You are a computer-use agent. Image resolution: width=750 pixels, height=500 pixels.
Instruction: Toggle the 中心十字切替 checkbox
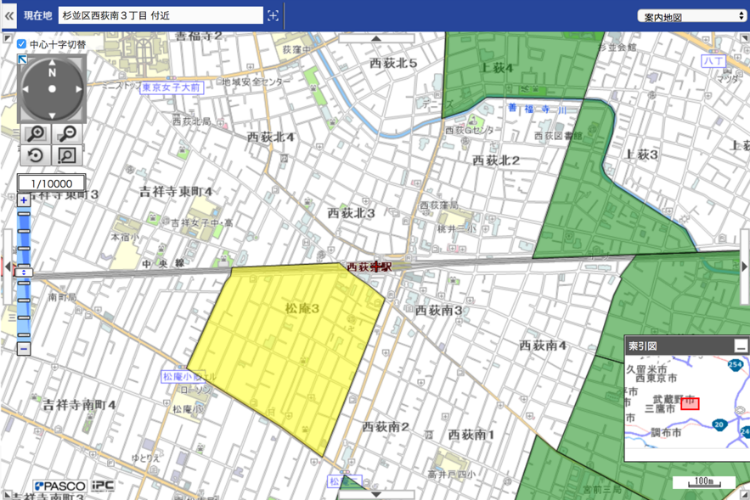coord(22,45)
